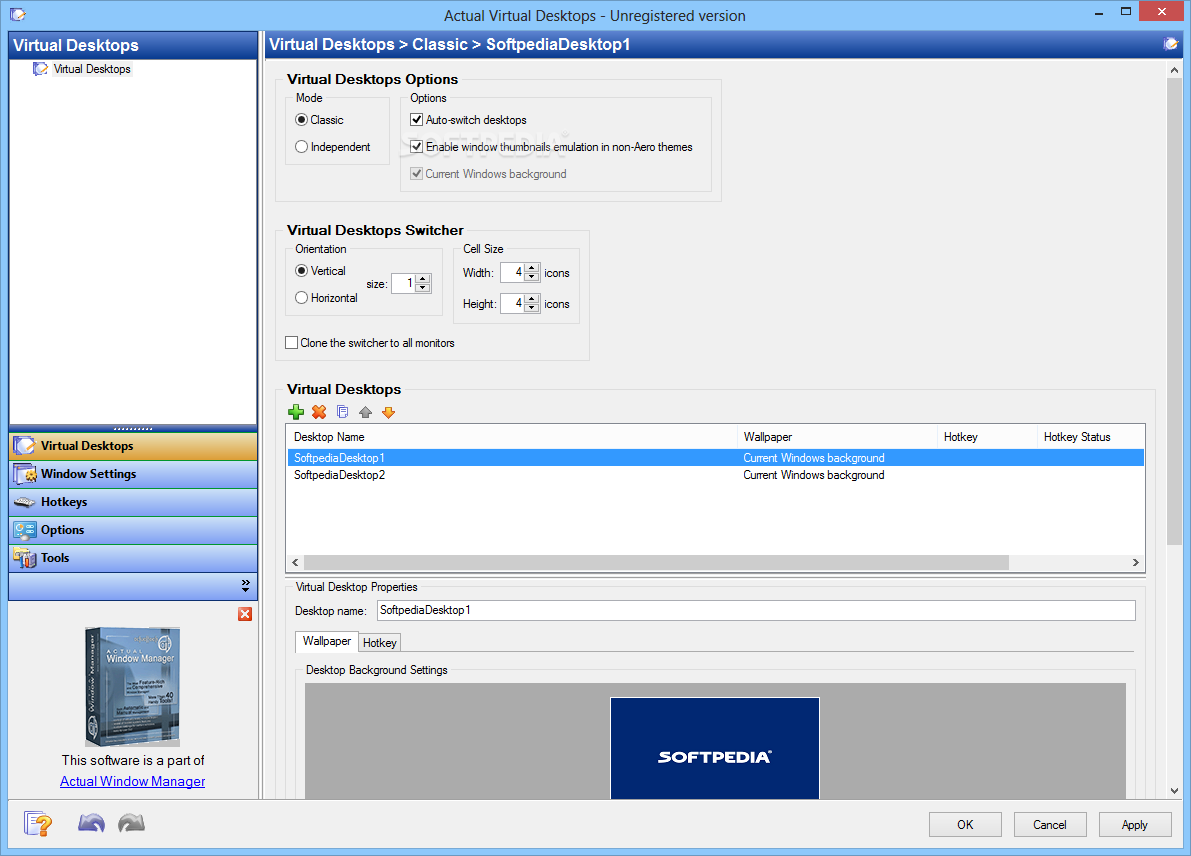Image resolution: width=1191 pixels, height=856 pixels.
Task: Decrease Cell Size Height value
Action: 532,308
